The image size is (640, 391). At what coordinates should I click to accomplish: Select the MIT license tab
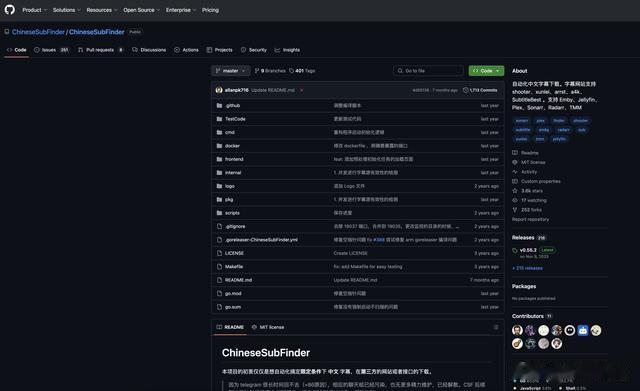click(268, 327)
